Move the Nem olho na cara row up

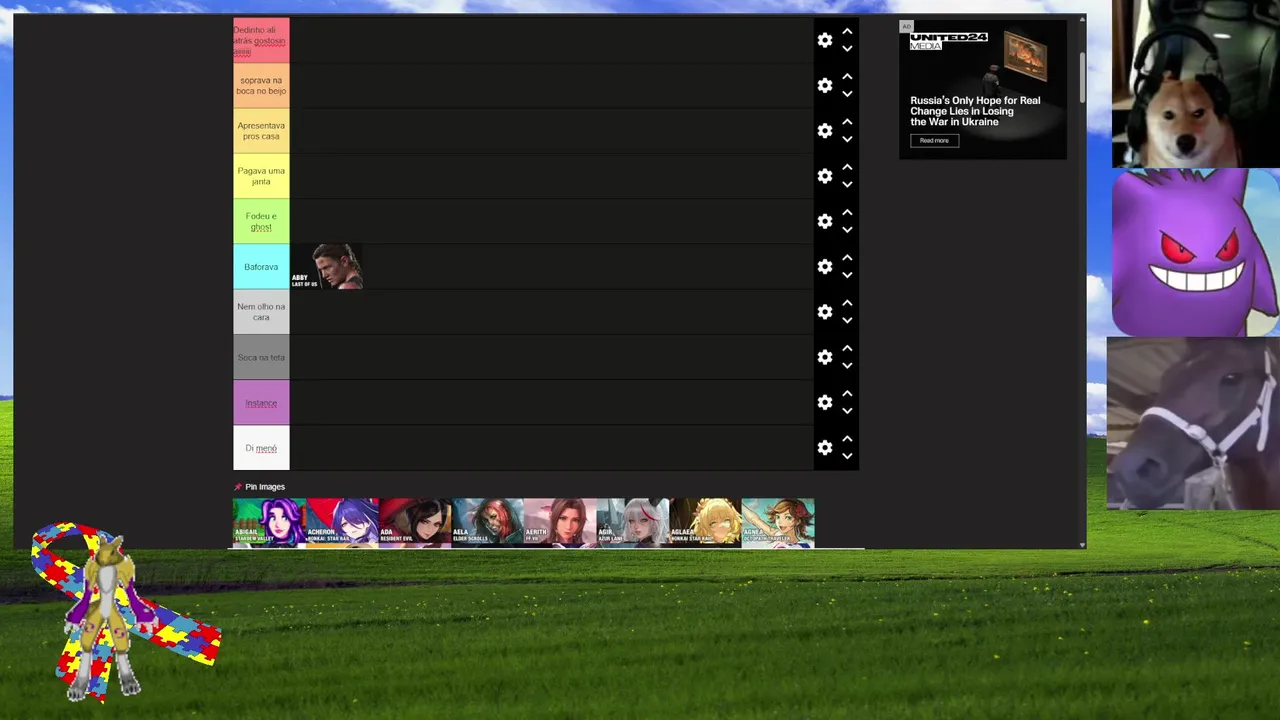(847, 303)
